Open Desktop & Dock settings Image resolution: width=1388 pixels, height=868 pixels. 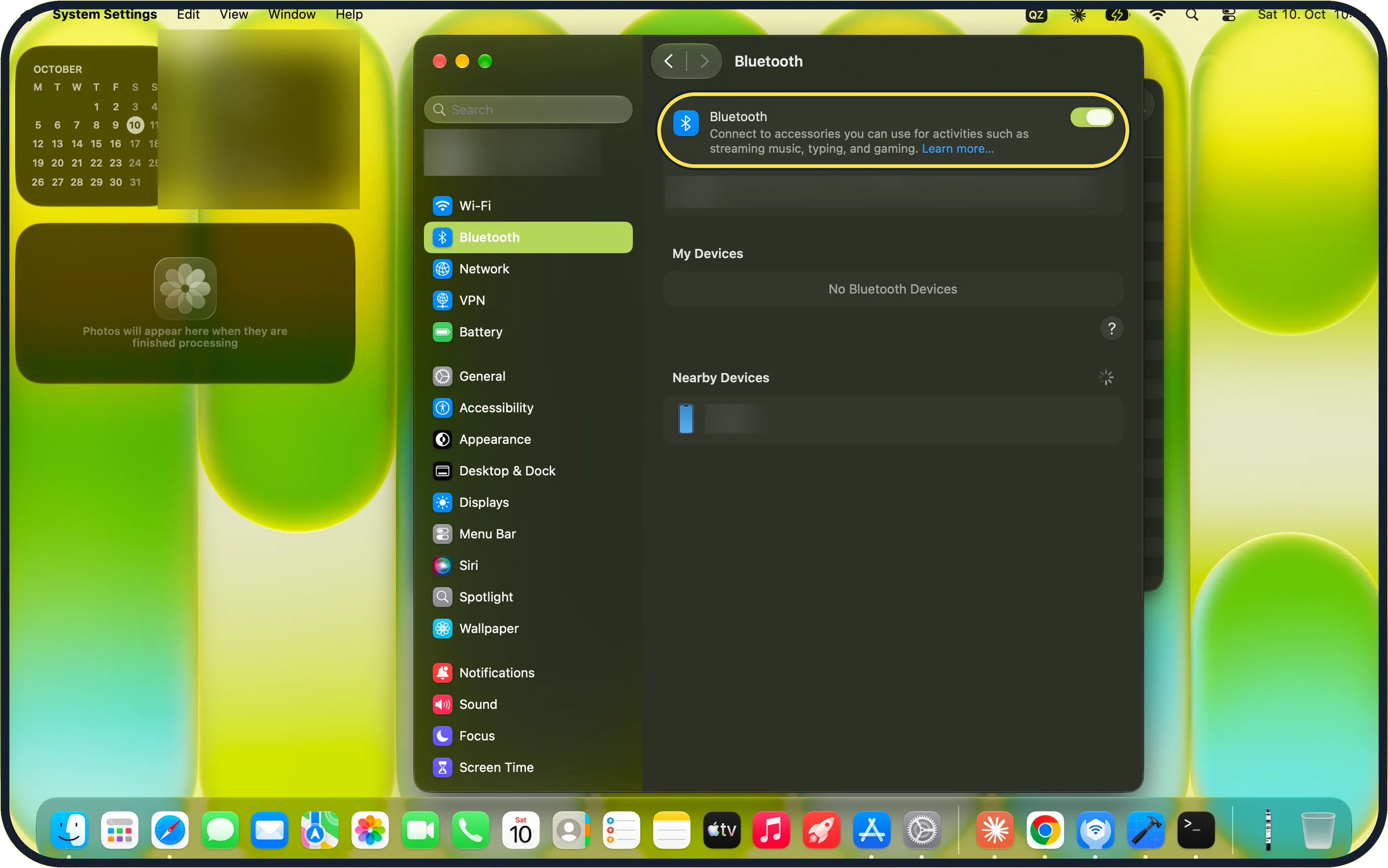528,471
